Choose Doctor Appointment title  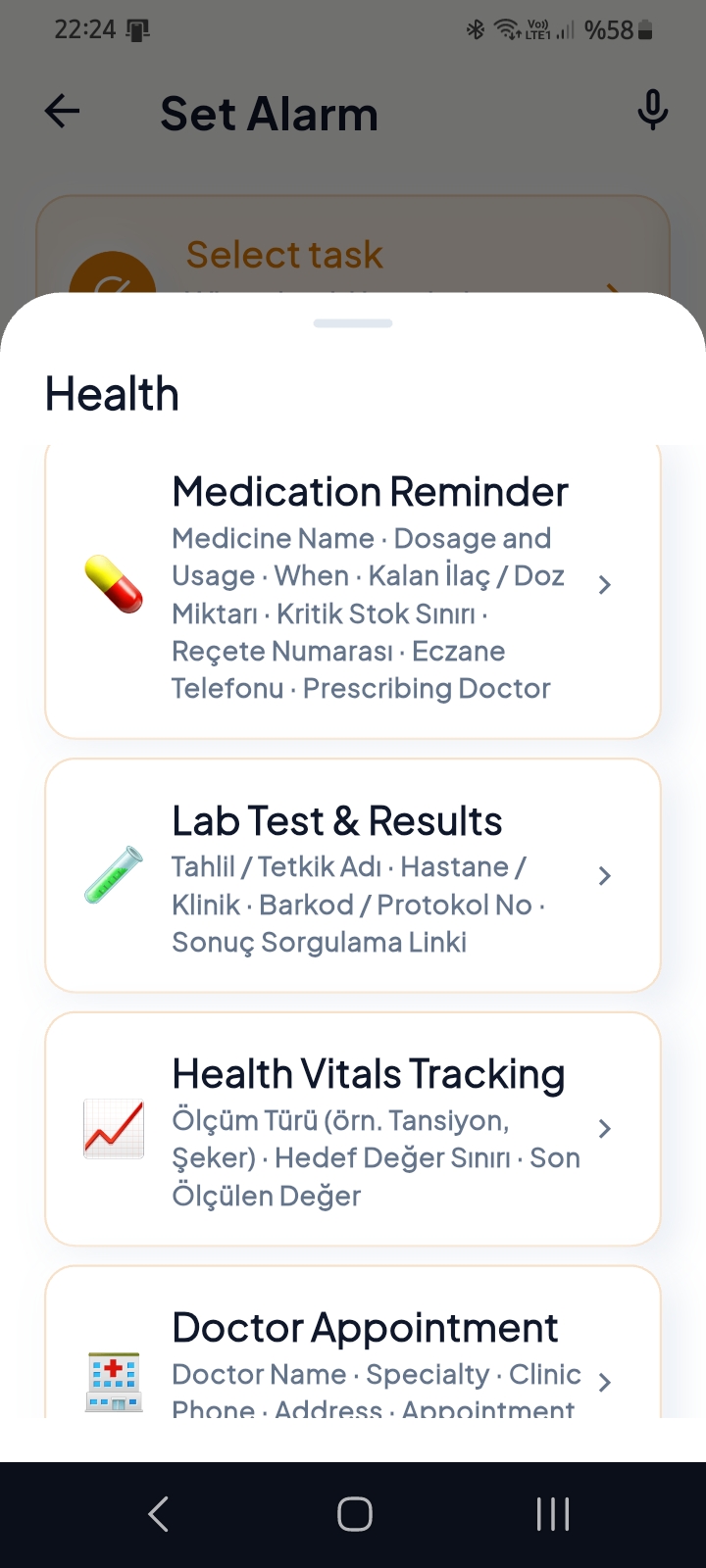365,1328
